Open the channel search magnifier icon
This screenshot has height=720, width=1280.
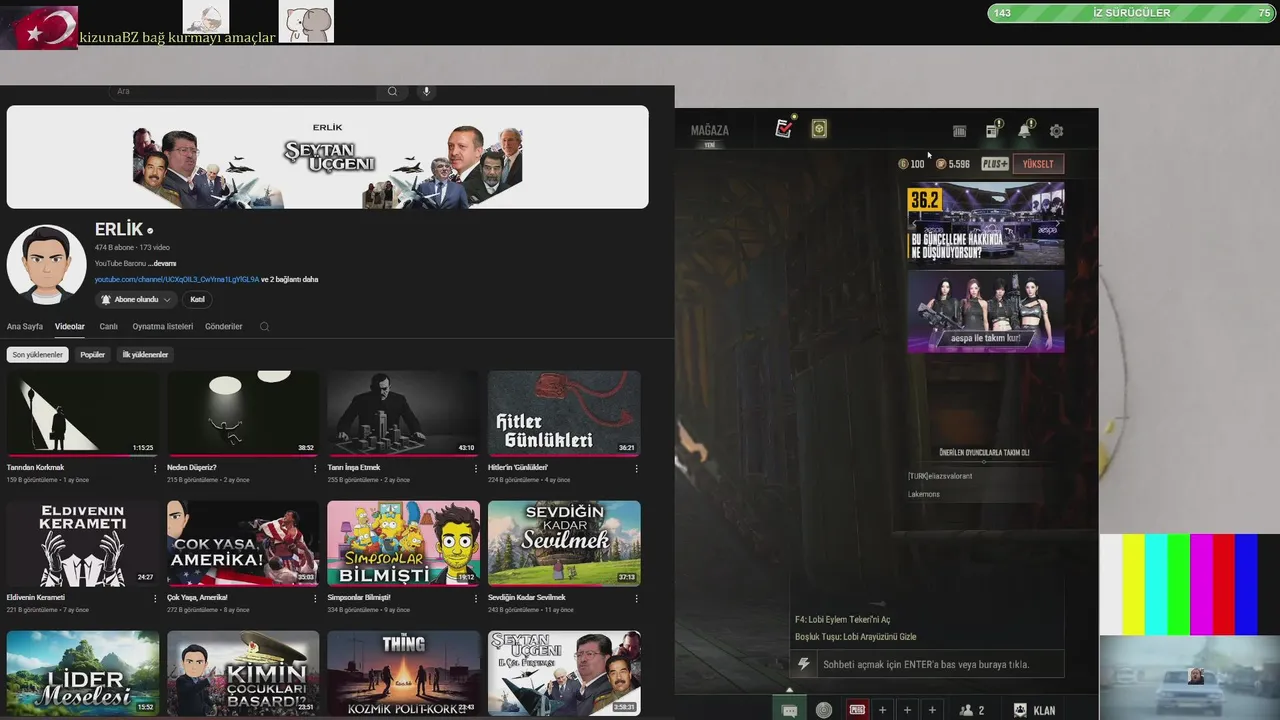[264, 326]
